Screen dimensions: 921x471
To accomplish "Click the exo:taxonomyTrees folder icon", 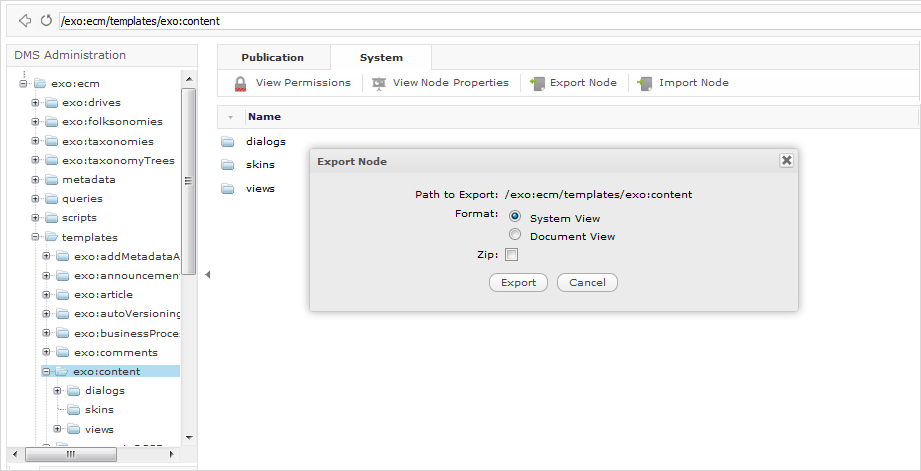I will (x=52, y=160).
